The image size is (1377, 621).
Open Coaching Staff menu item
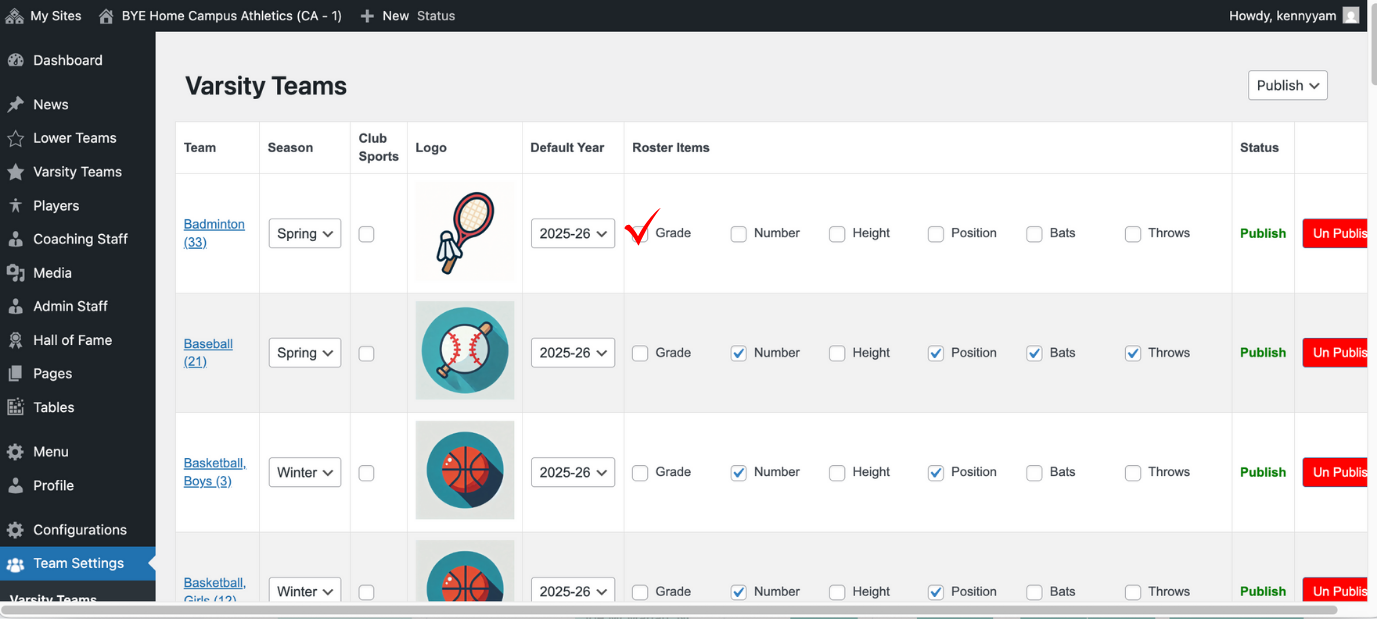pos(80,239)
